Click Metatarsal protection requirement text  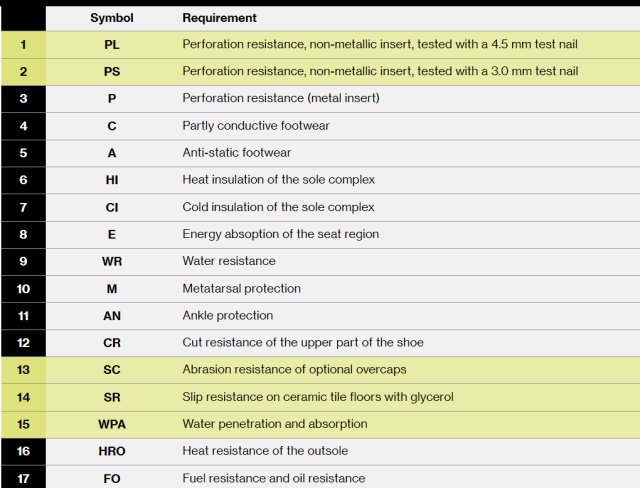point(242,289)
